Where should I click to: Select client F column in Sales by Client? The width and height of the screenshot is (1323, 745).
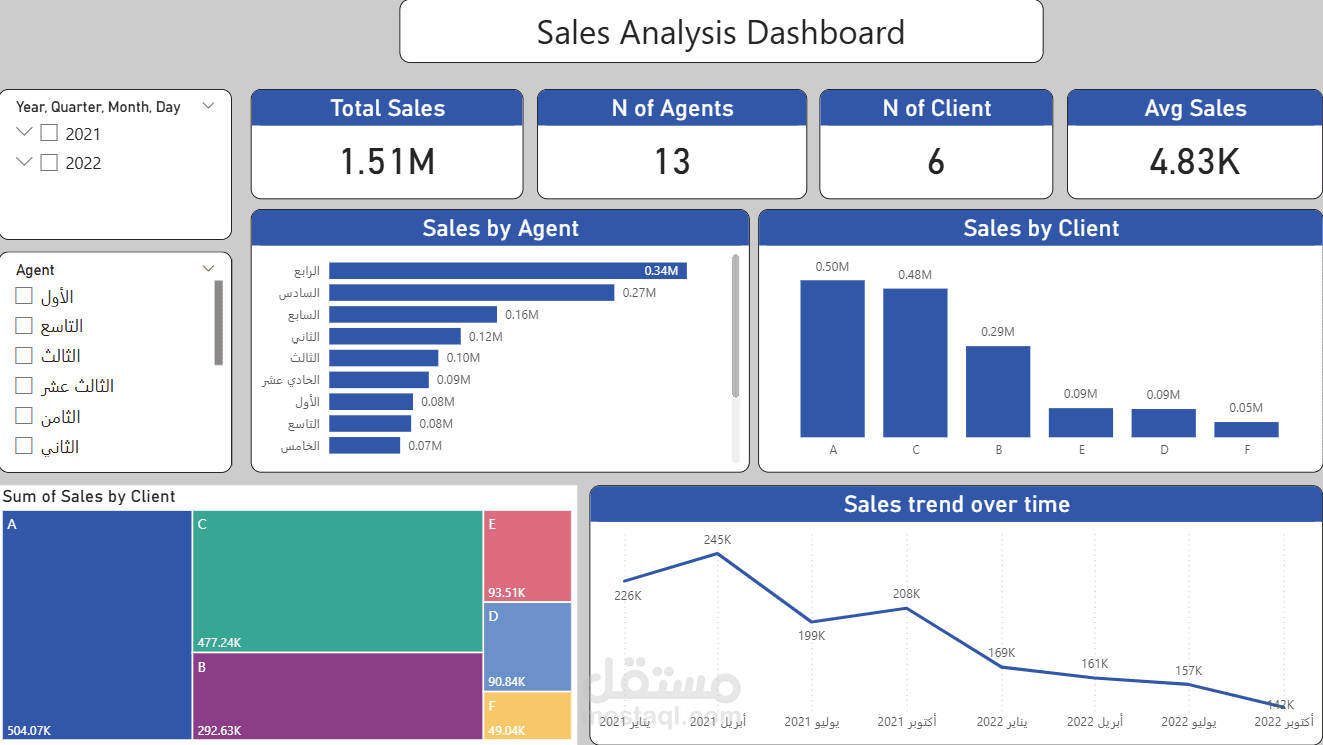click(1246, 430)
